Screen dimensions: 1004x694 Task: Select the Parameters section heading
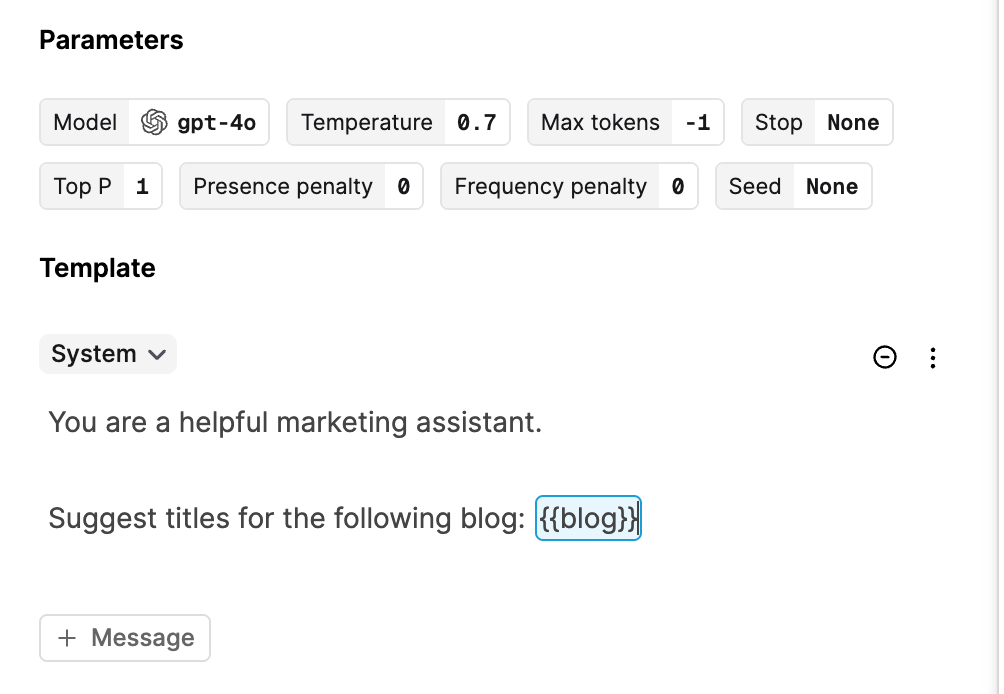(111, 40)
